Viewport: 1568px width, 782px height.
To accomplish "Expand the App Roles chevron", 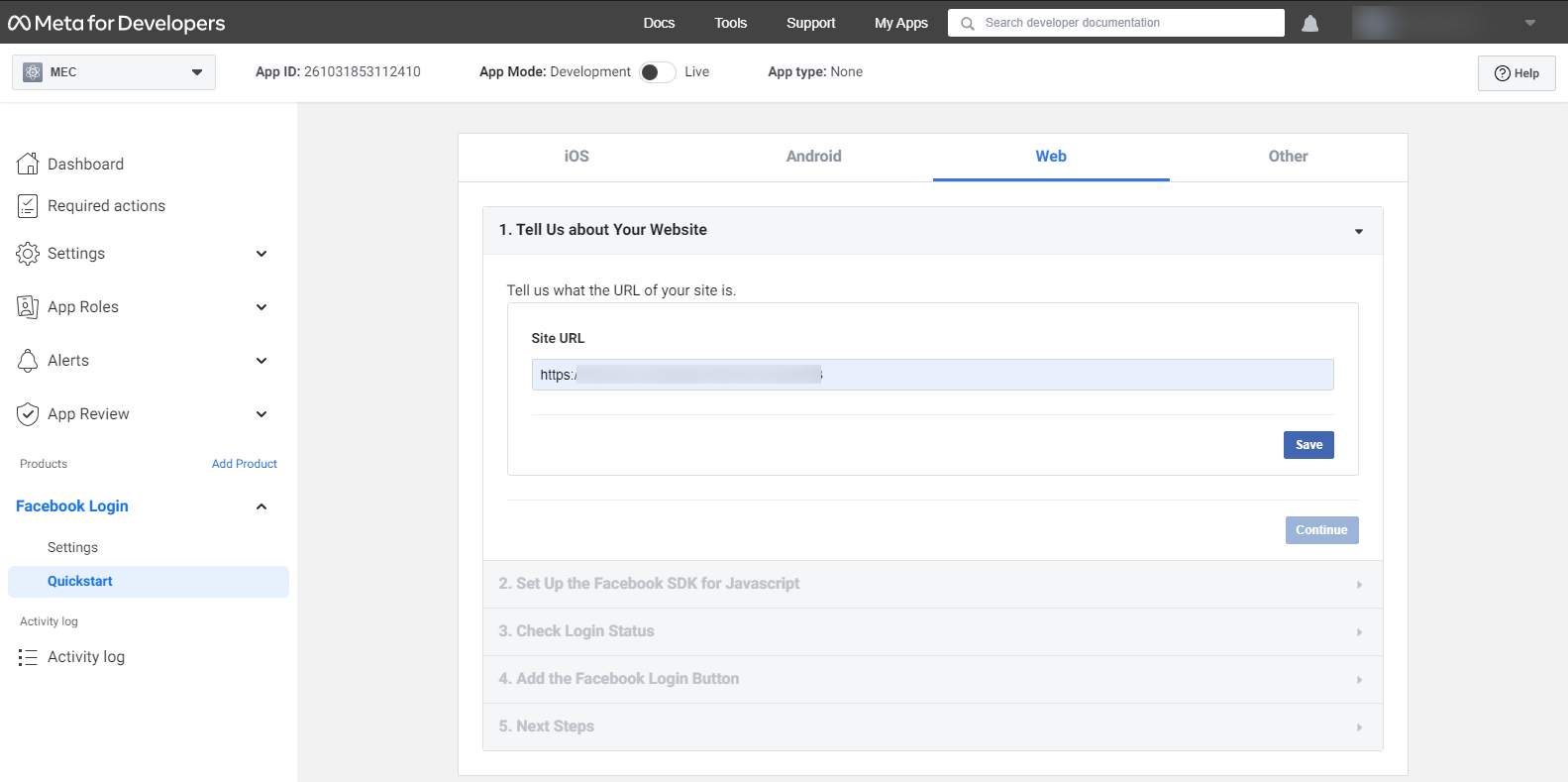I will [261, 307].
